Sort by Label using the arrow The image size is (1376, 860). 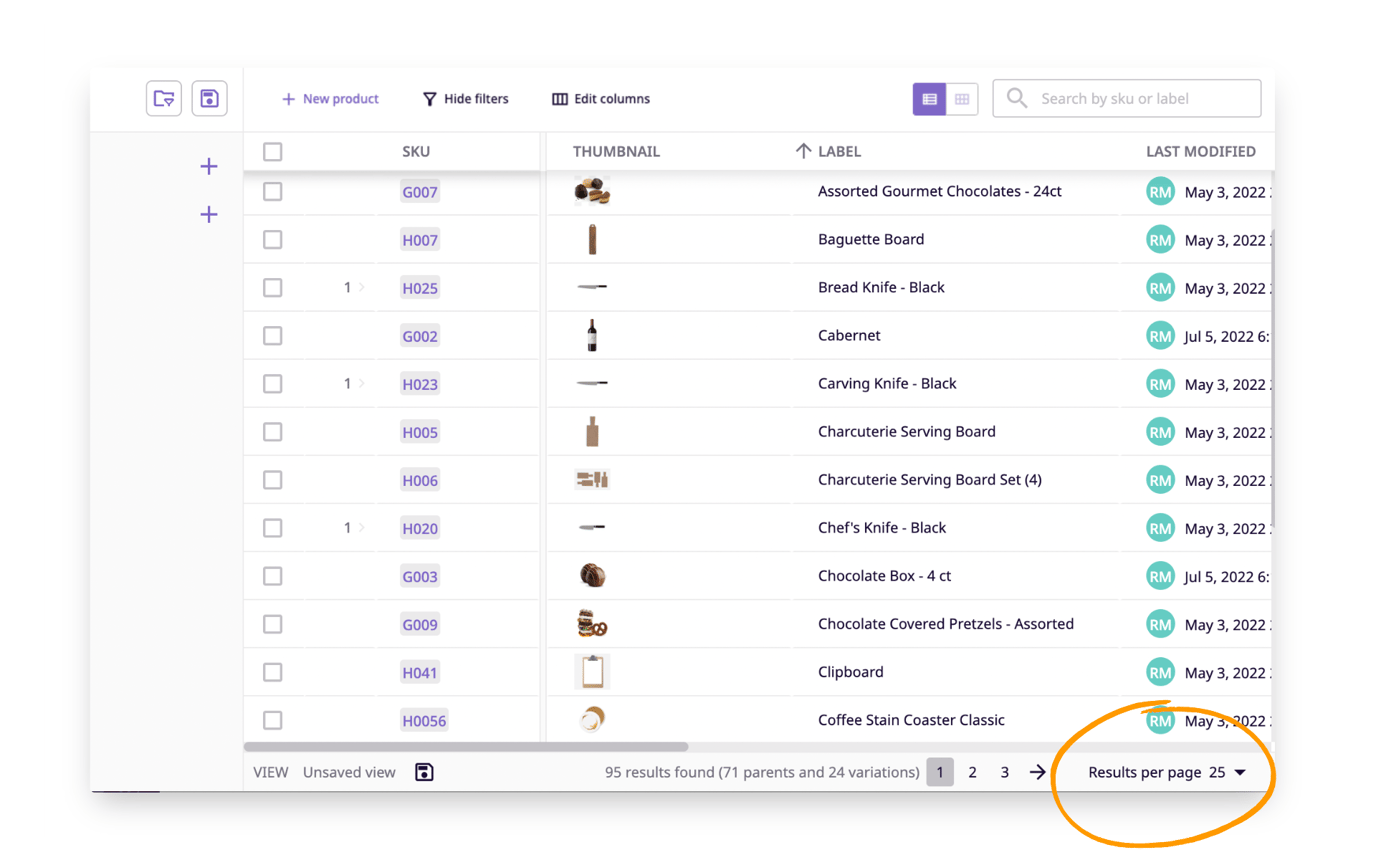point(802,150)
